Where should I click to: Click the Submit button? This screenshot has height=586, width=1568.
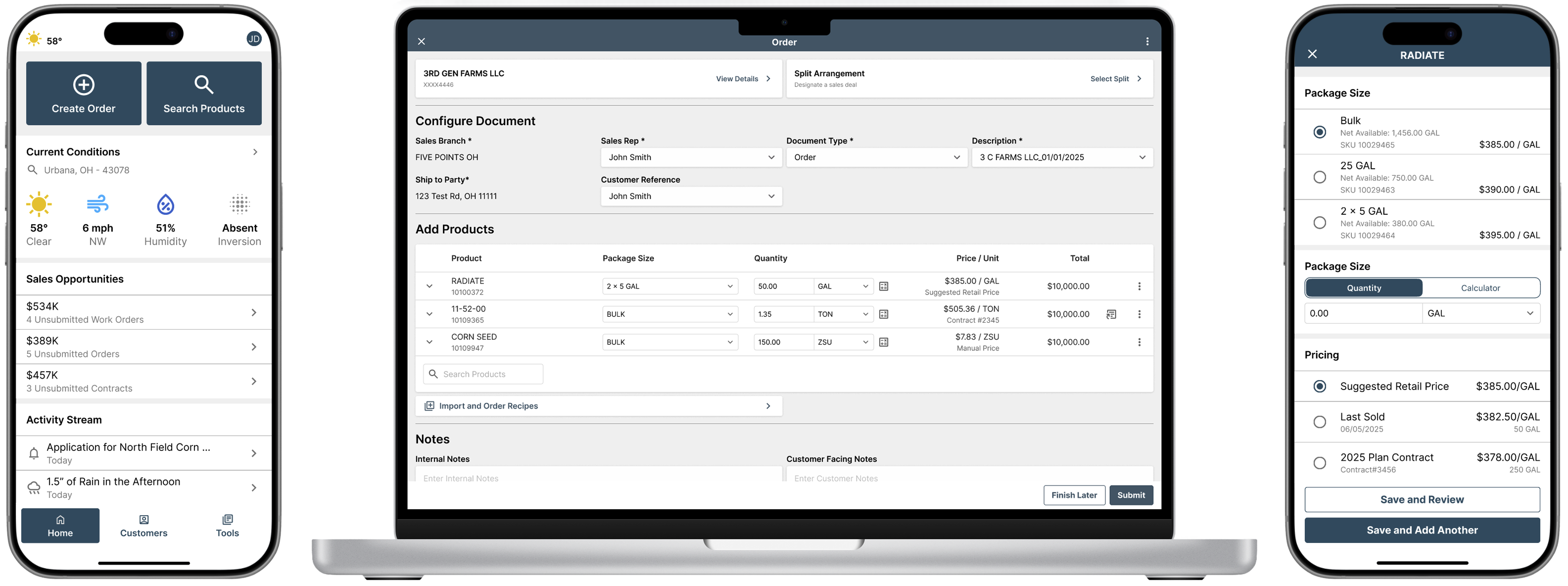tap(1131, 495)
